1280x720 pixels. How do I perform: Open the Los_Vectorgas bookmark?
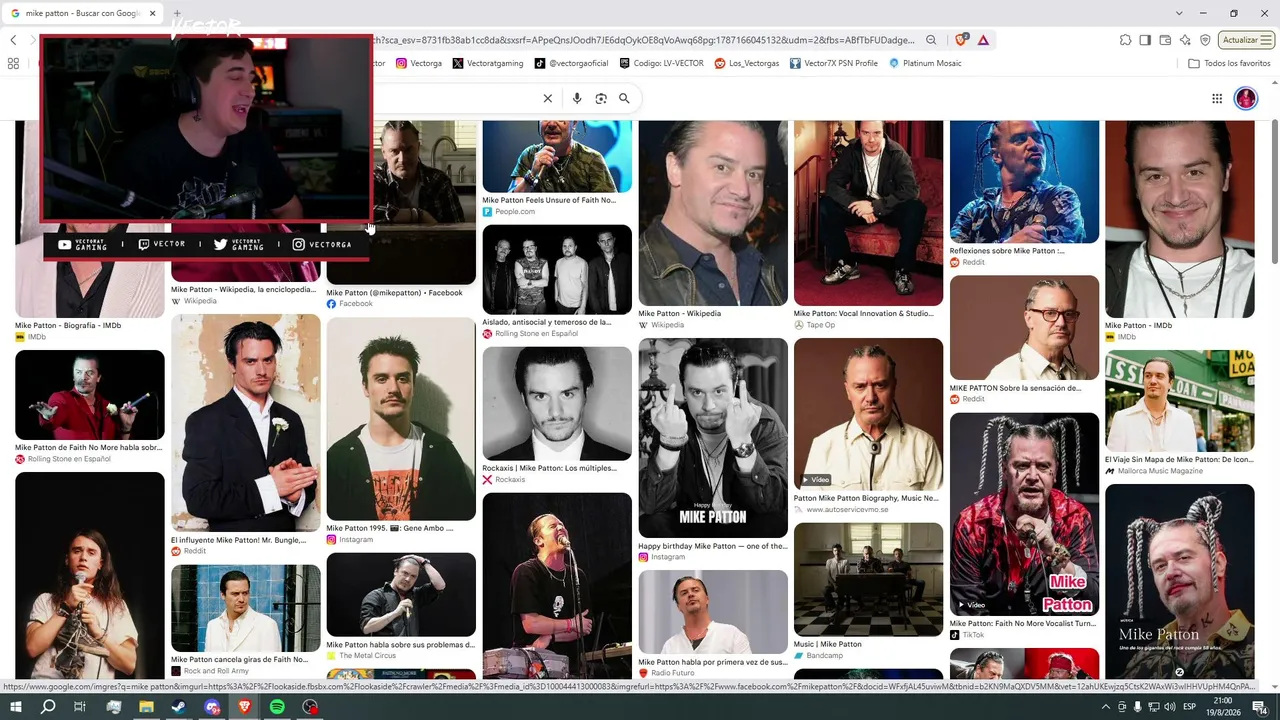pos(746,63)
